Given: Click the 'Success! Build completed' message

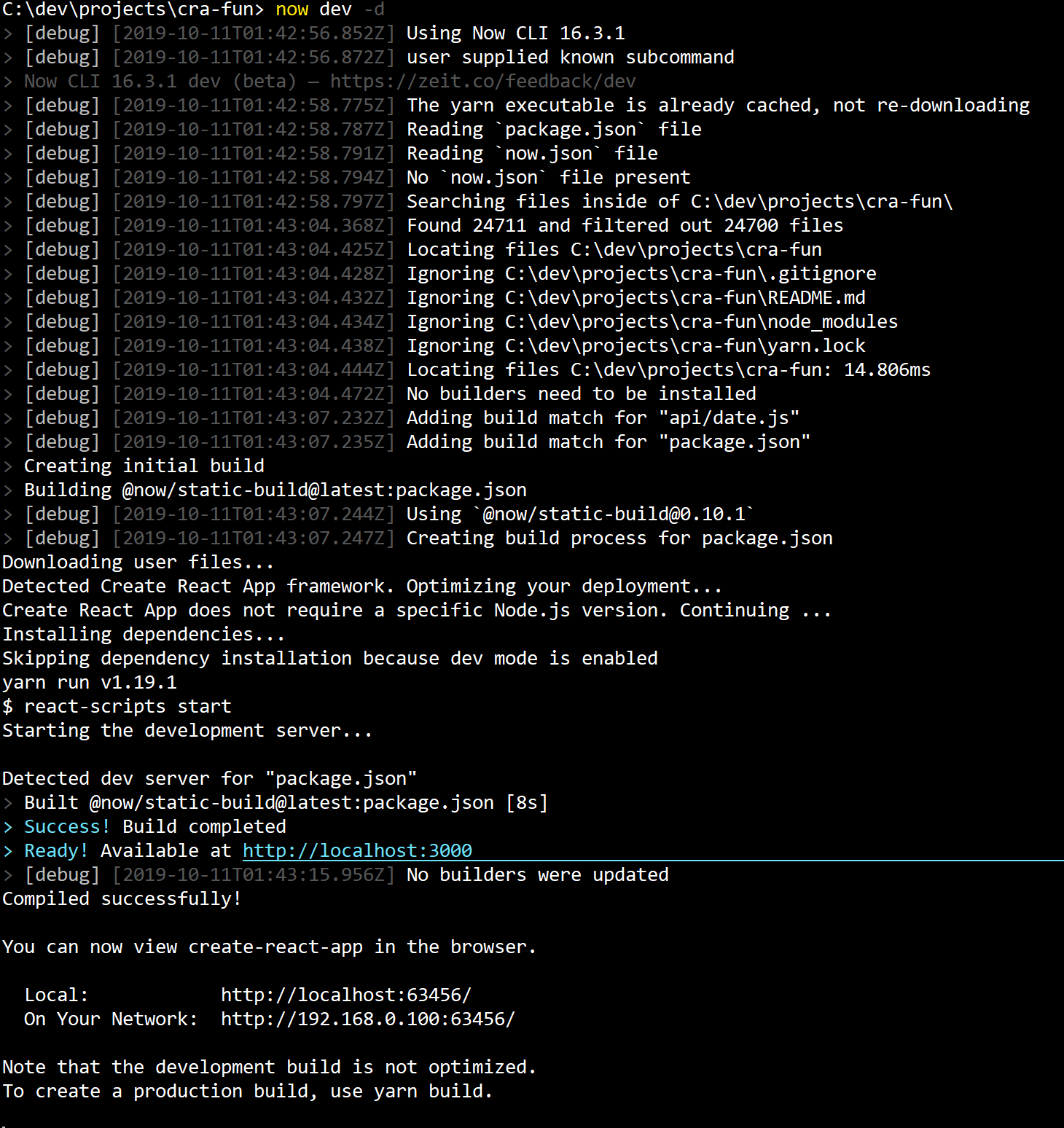Looking at the screenshot, I should (154, 826).
